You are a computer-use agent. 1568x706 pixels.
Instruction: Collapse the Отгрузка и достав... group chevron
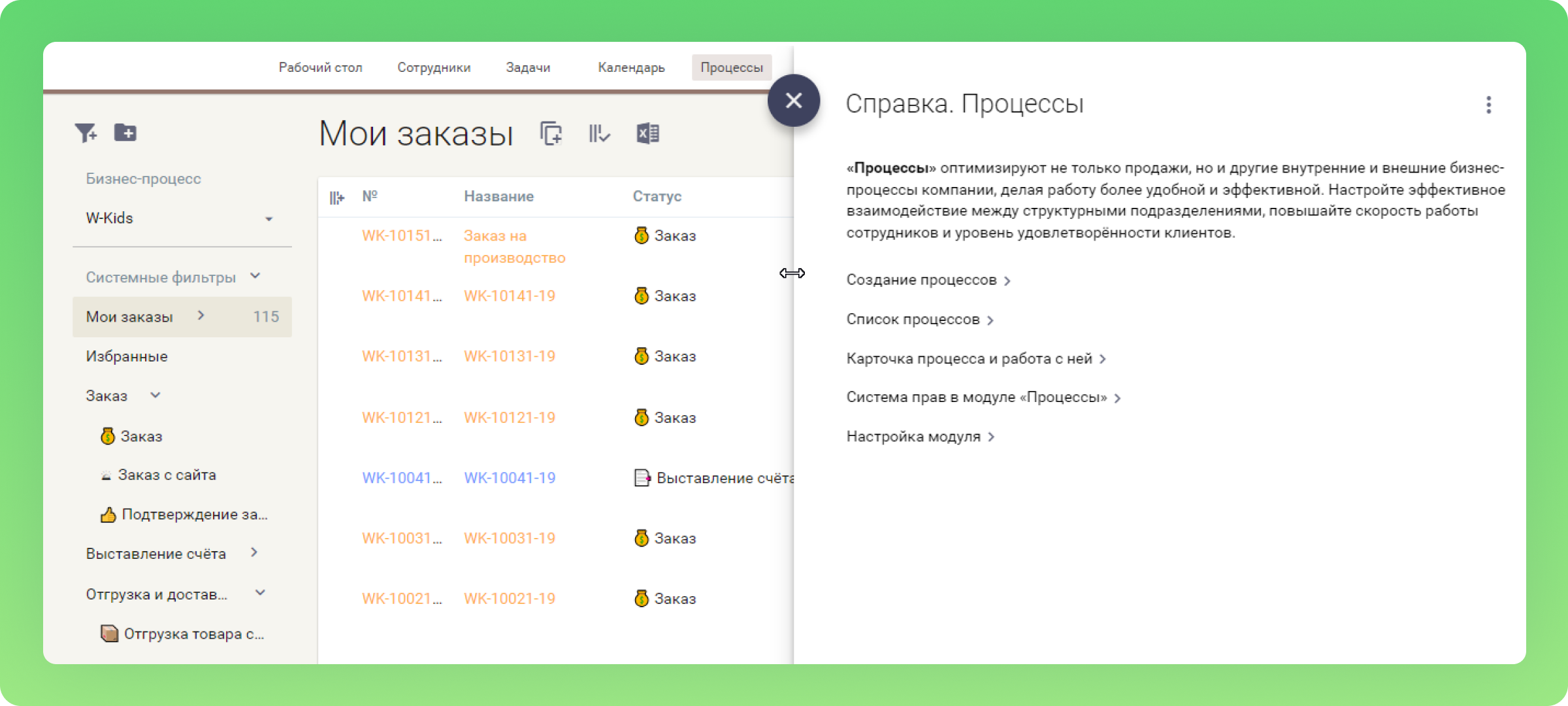pos(260,593)
